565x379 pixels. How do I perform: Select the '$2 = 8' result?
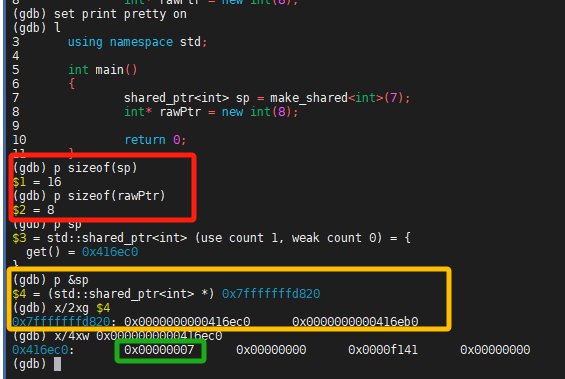(x=34, y=210)
